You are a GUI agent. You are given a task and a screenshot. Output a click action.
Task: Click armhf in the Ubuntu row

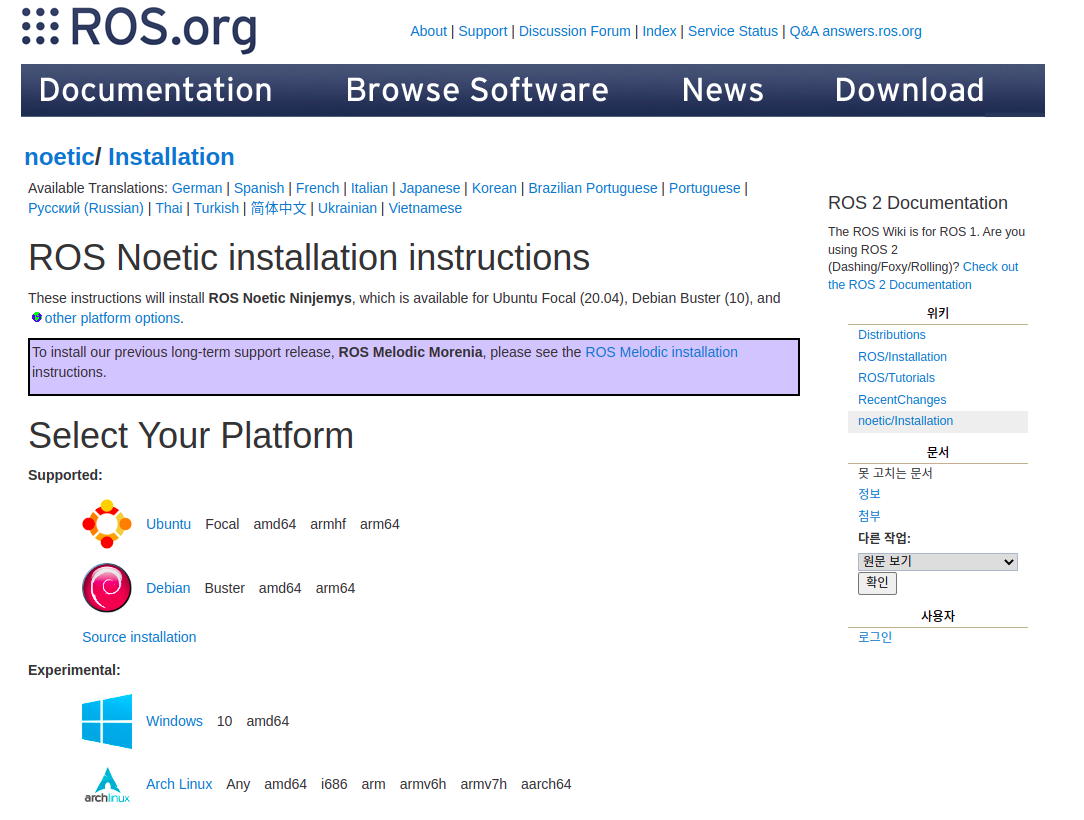click(x=328, y=524)
